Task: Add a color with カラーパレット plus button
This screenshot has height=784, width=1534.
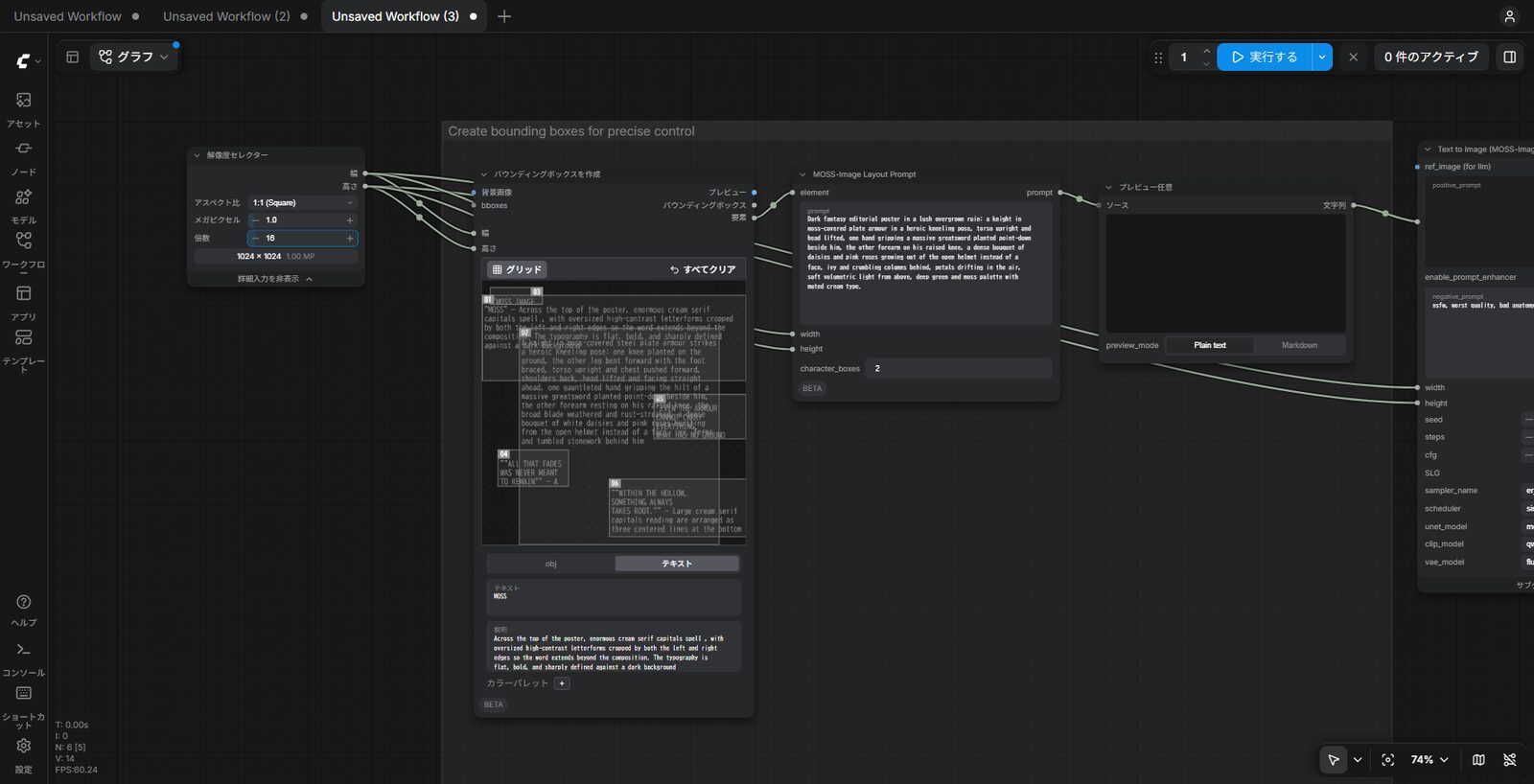Action: click(562, 683)
